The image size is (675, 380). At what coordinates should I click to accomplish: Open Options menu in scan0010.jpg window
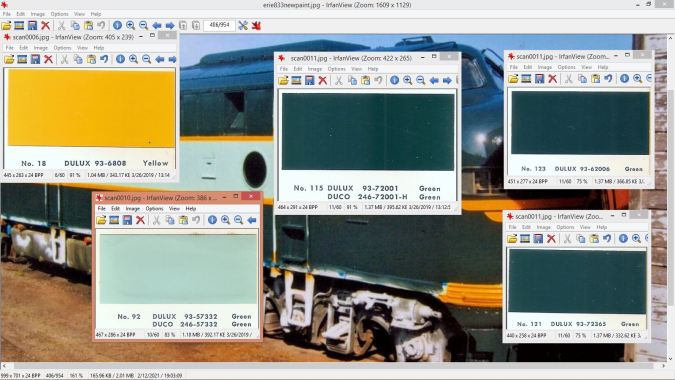[154, 209]
